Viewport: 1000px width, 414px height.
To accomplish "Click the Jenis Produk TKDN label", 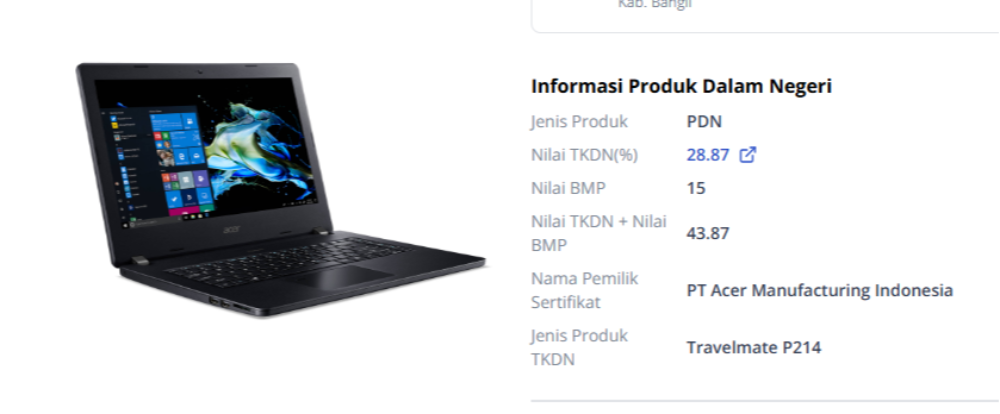I will [579, 347].
